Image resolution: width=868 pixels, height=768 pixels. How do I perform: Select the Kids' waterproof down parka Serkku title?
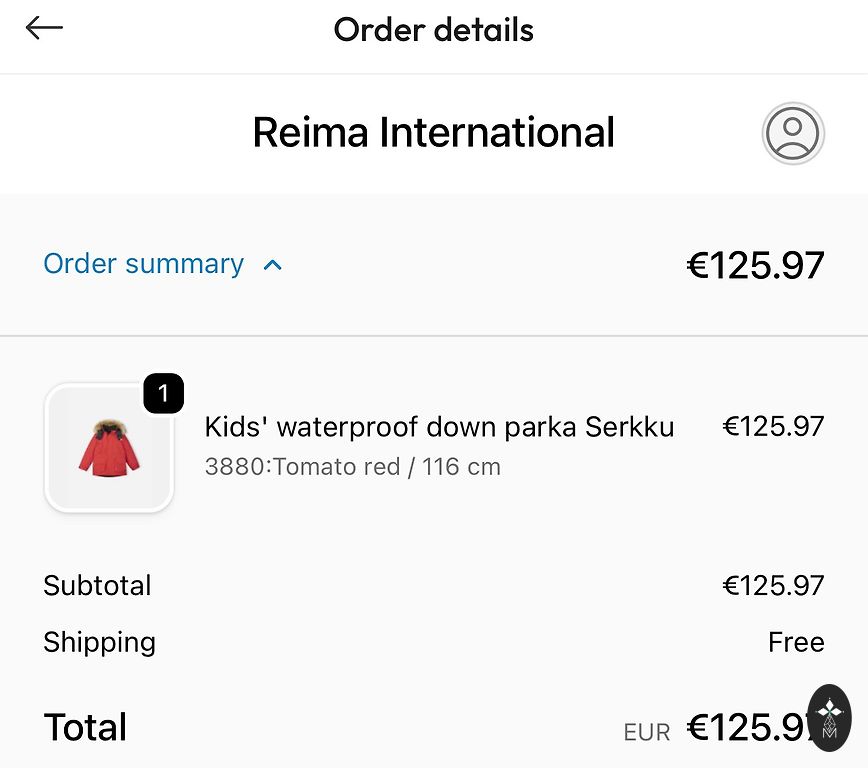[x=439, y=427]
